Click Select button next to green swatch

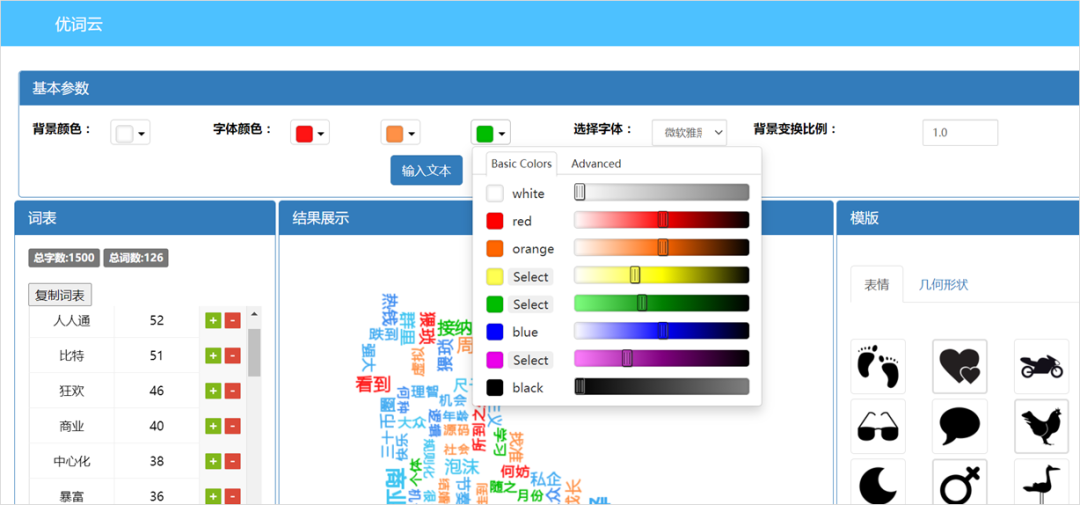[x=530, y=305]
